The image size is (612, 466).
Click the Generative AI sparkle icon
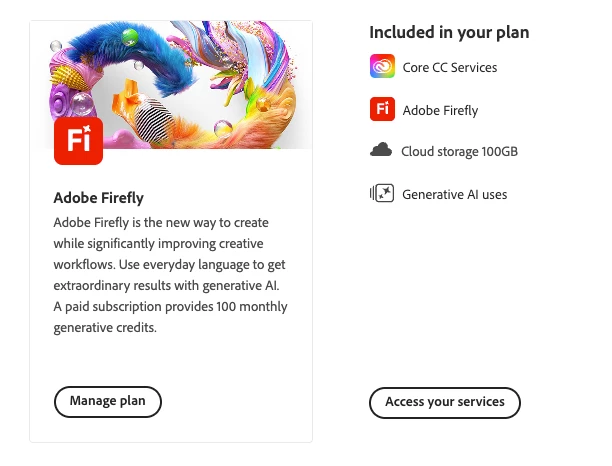[381, 194]
